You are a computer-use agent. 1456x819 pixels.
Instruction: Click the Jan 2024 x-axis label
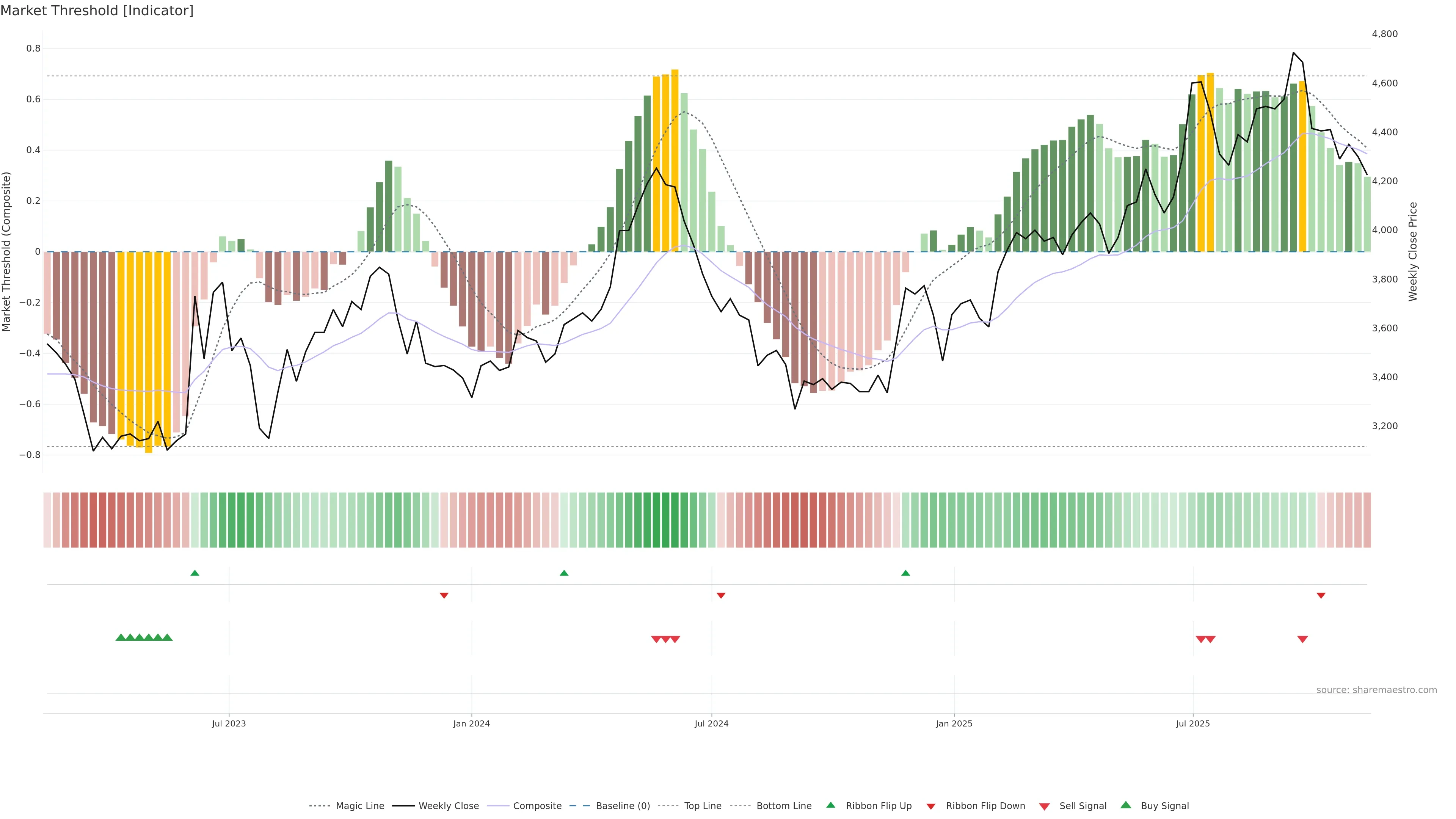tap(471, 723)
